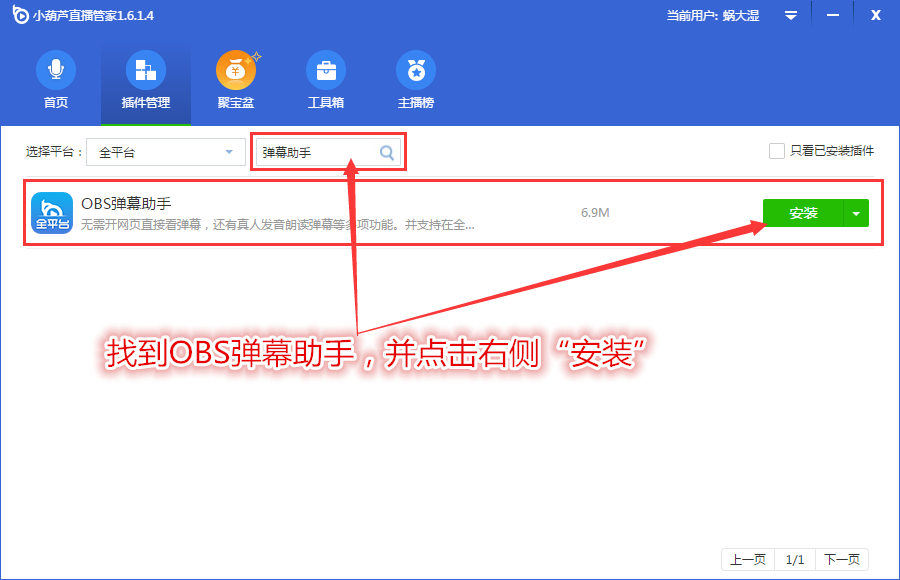Click the search magnifier icon
The height and width of the screenshot is (580, 900).
(x=386, y=150)
